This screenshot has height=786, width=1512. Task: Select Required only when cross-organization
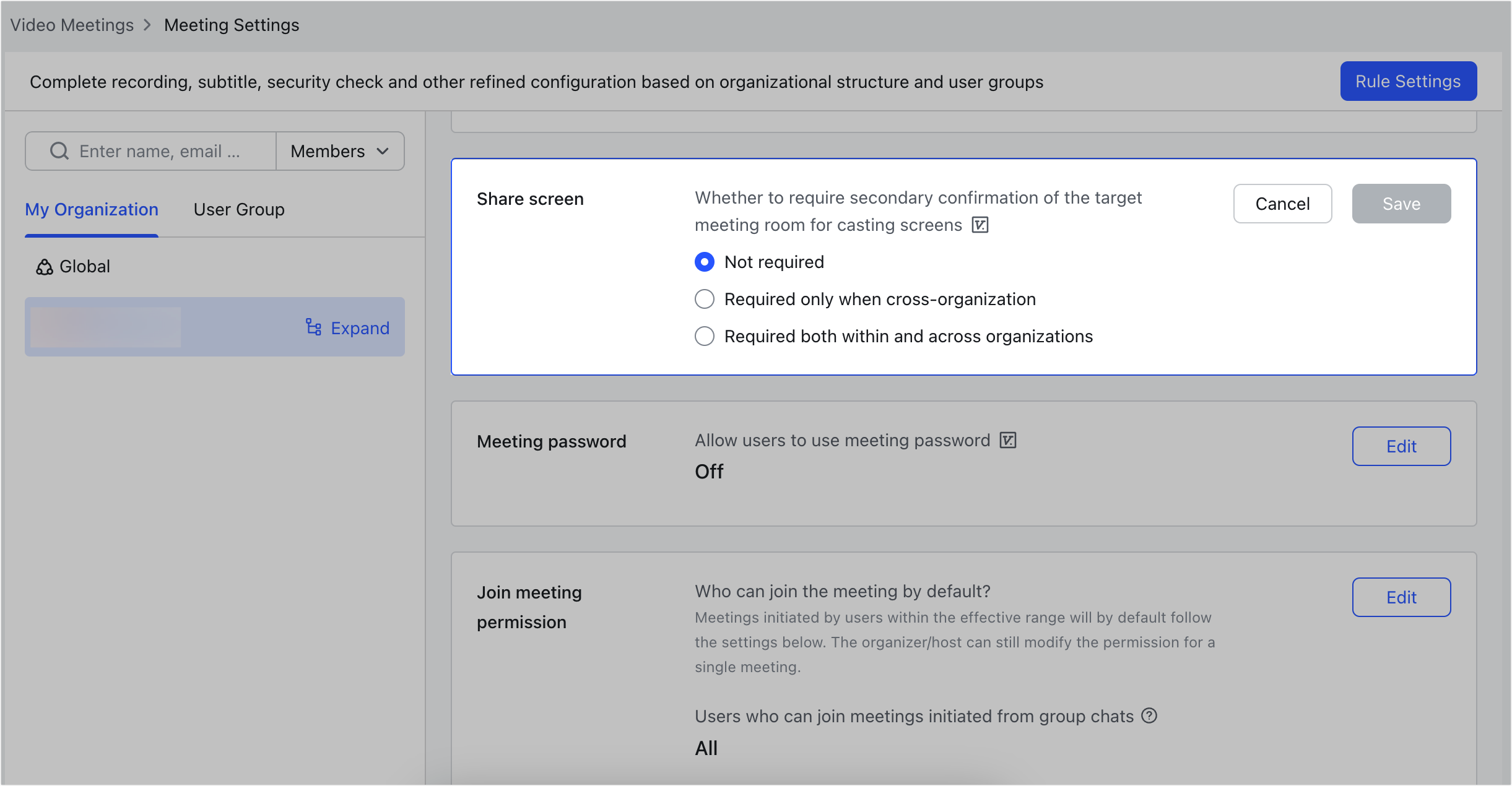coord(705,299)
